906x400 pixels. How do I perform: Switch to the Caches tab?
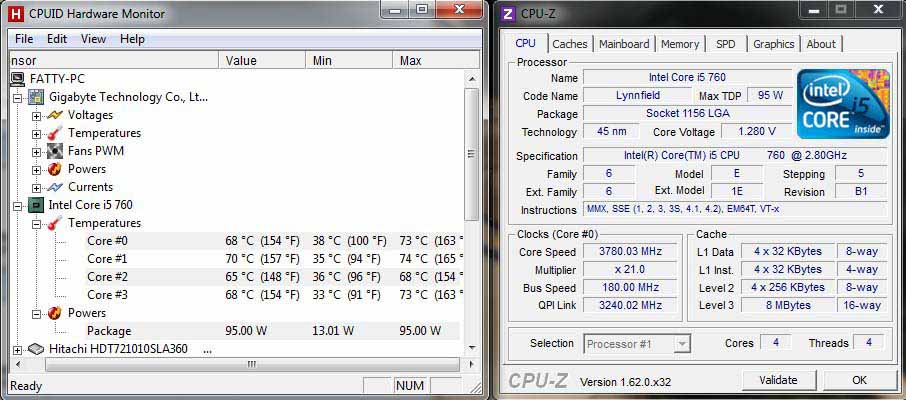(570, 44)
